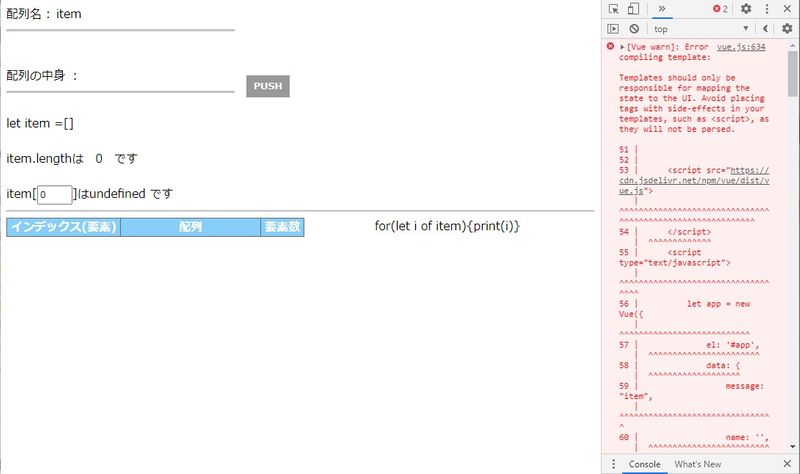Expand the Vue warn error message

(622, 47)
